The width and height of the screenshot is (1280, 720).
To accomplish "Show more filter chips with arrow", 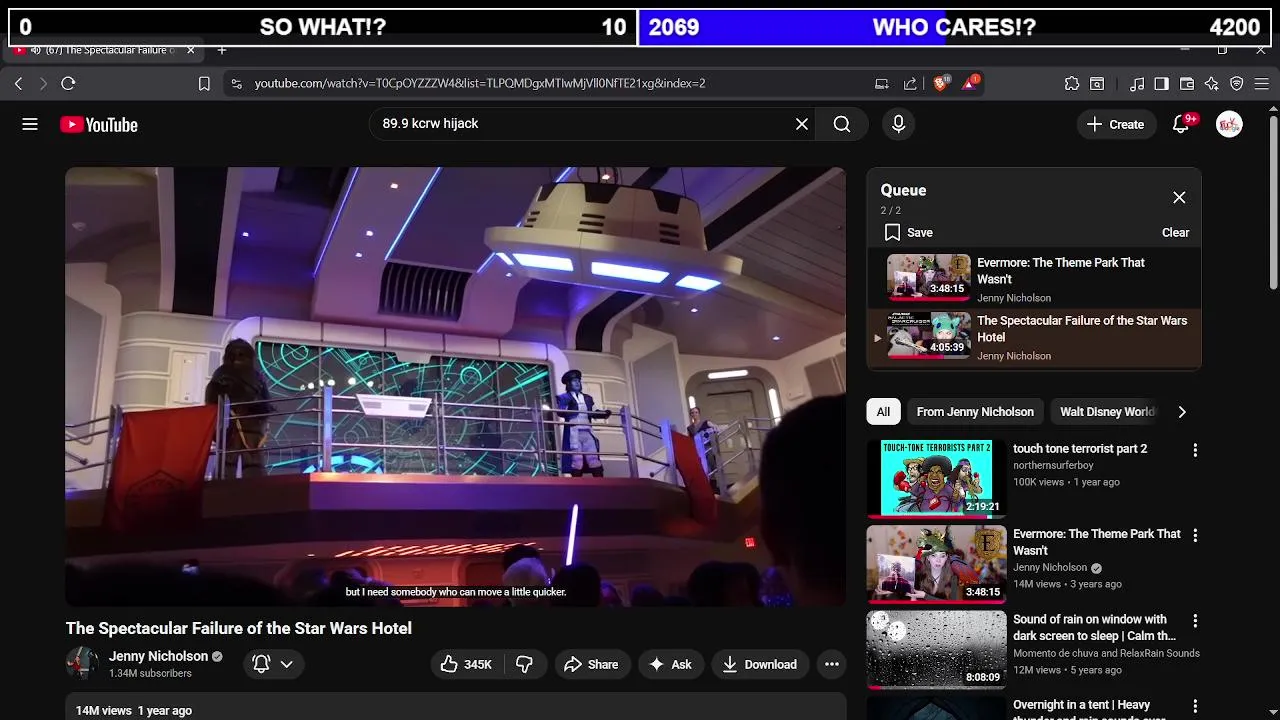I will click(1182, 412).
